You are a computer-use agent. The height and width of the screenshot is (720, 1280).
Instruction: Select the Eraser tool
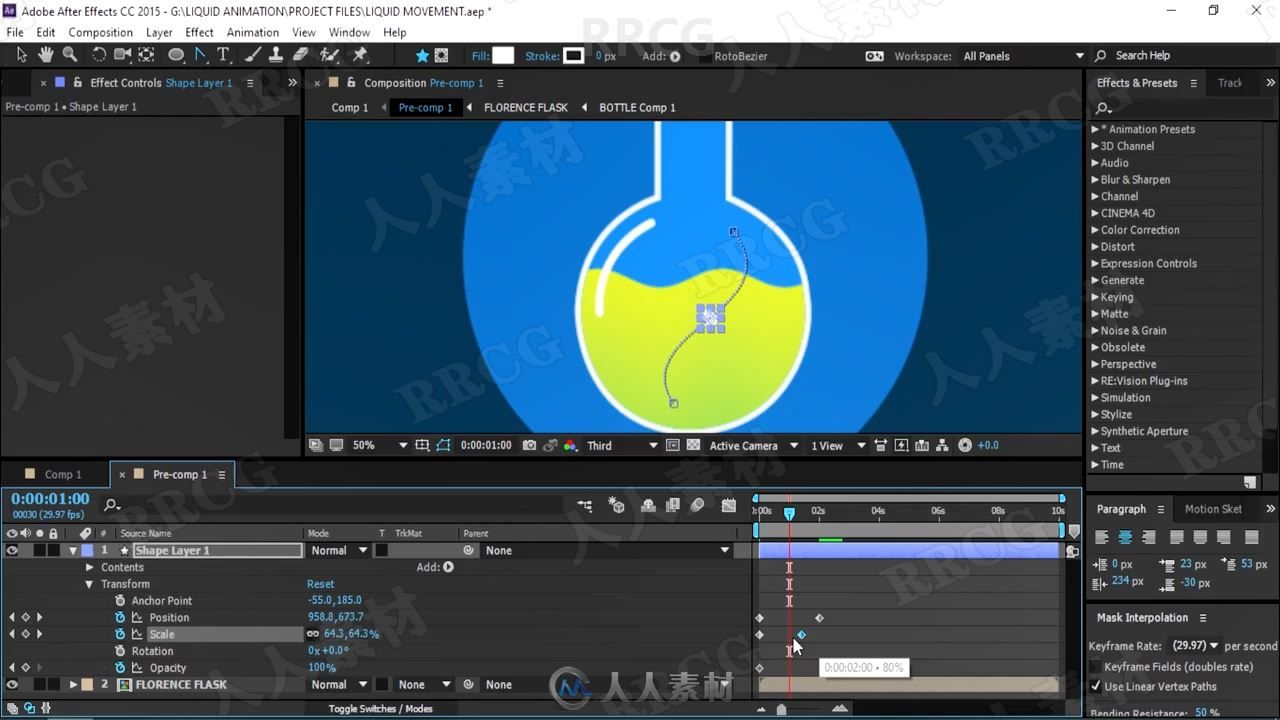pyautogui.click(x=300, y=55)
